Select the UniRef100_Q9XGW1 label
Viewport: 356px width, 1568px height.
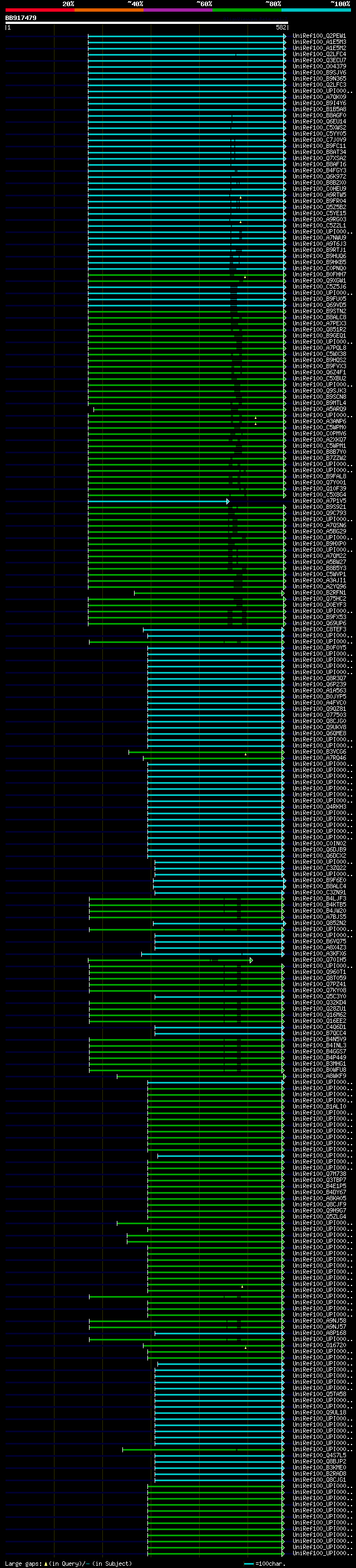coord(319,280)
